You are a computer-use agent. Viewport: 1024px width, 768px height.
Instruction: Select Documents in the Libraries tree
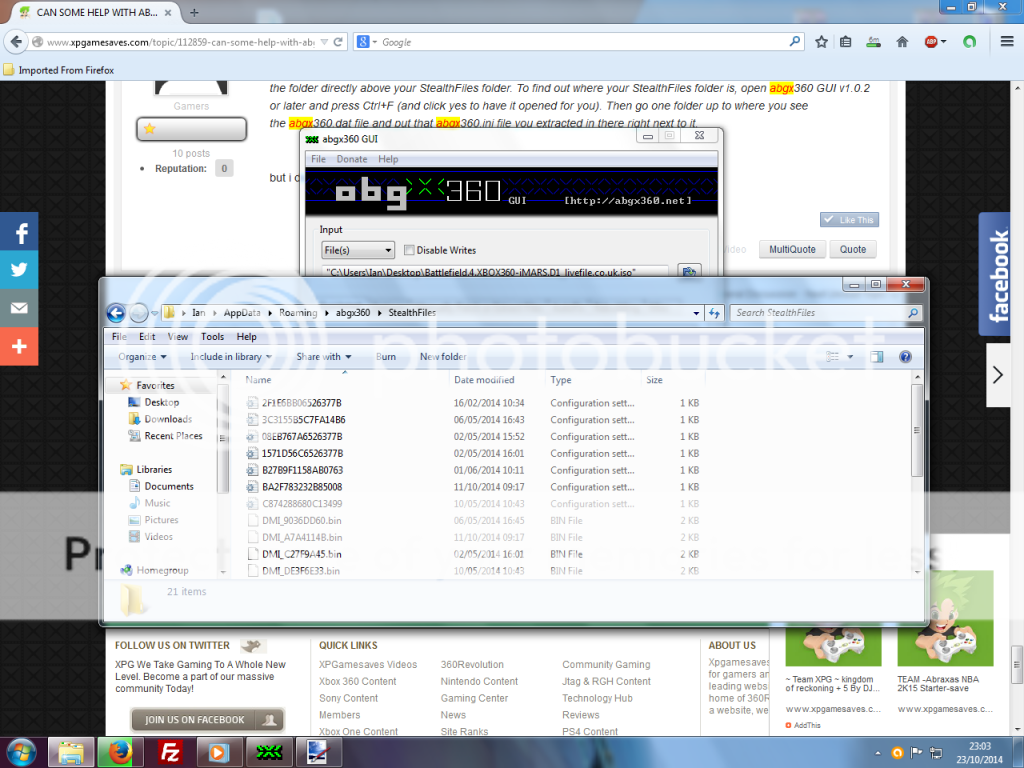click(x=169, y=486)
